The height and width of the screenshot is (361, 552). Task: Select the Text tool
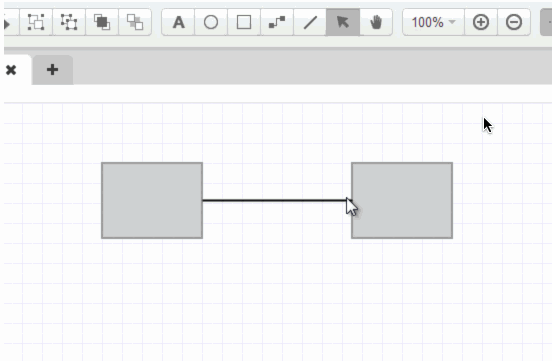178,22
